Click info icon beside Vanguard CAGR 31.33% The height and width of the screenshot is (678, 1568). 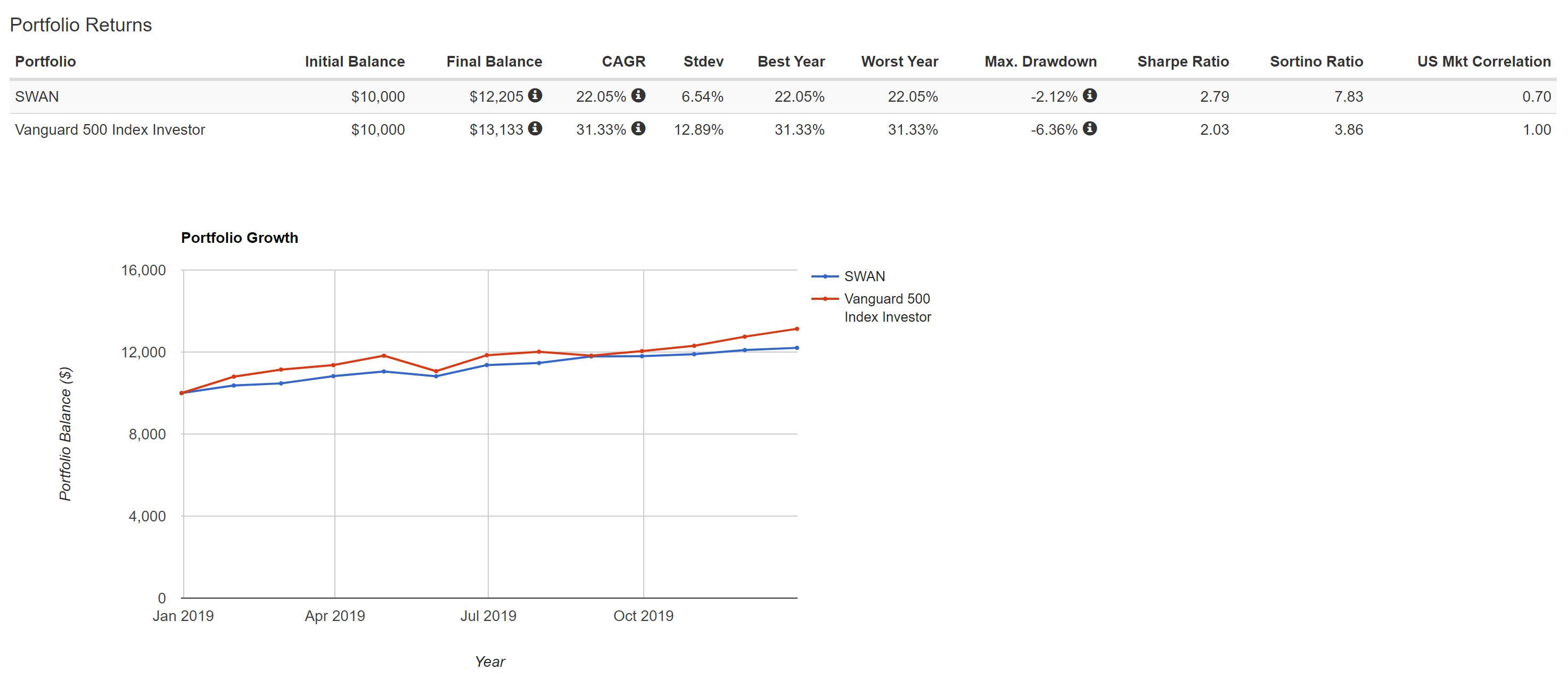(638, 128)
